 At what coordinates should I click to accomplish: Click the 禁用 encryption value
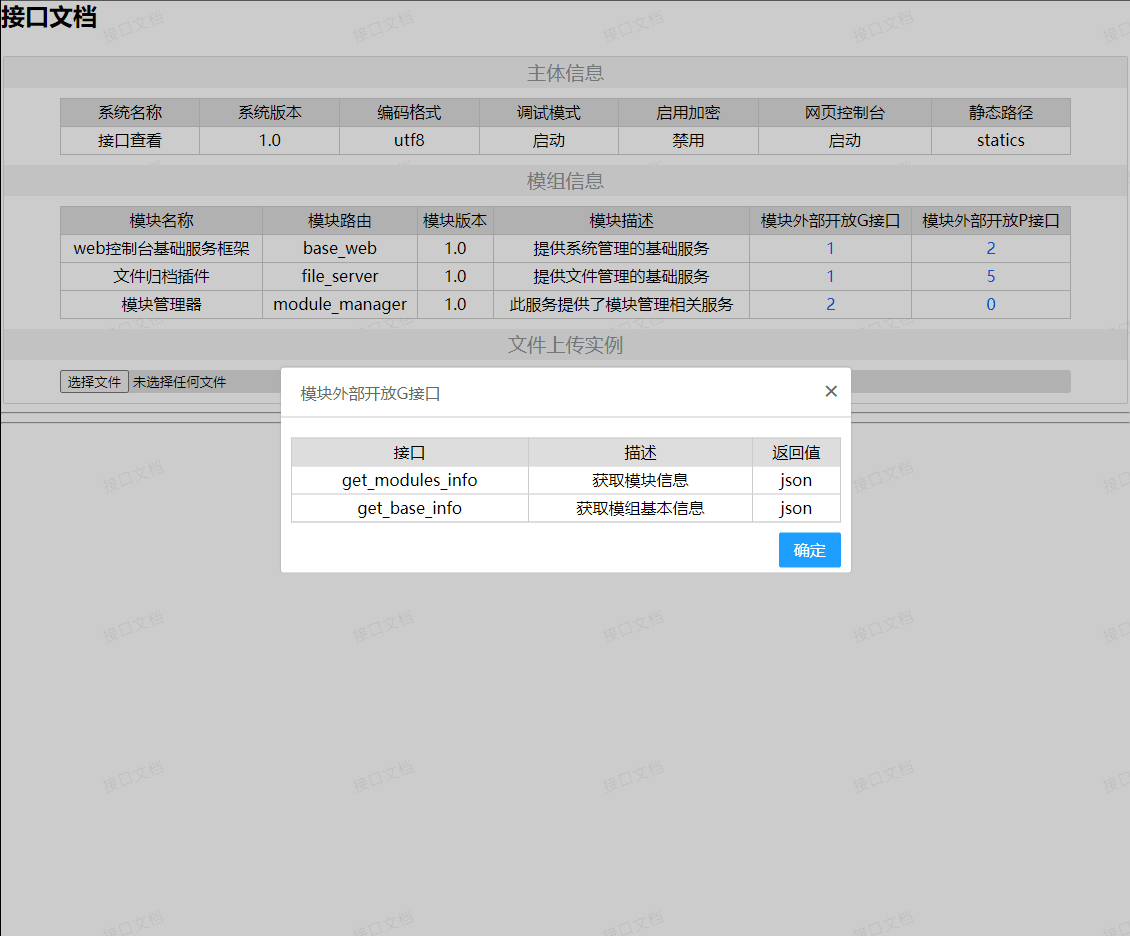pos(688,141)
